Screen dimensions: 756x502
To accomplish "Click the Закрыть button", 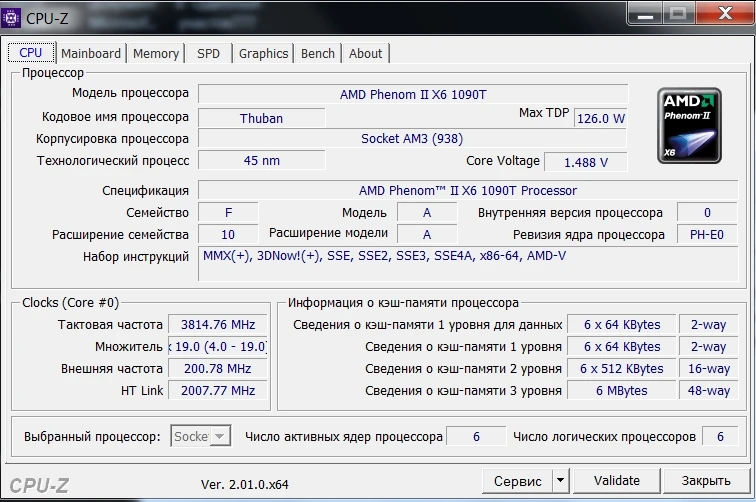I will (706, 481).
